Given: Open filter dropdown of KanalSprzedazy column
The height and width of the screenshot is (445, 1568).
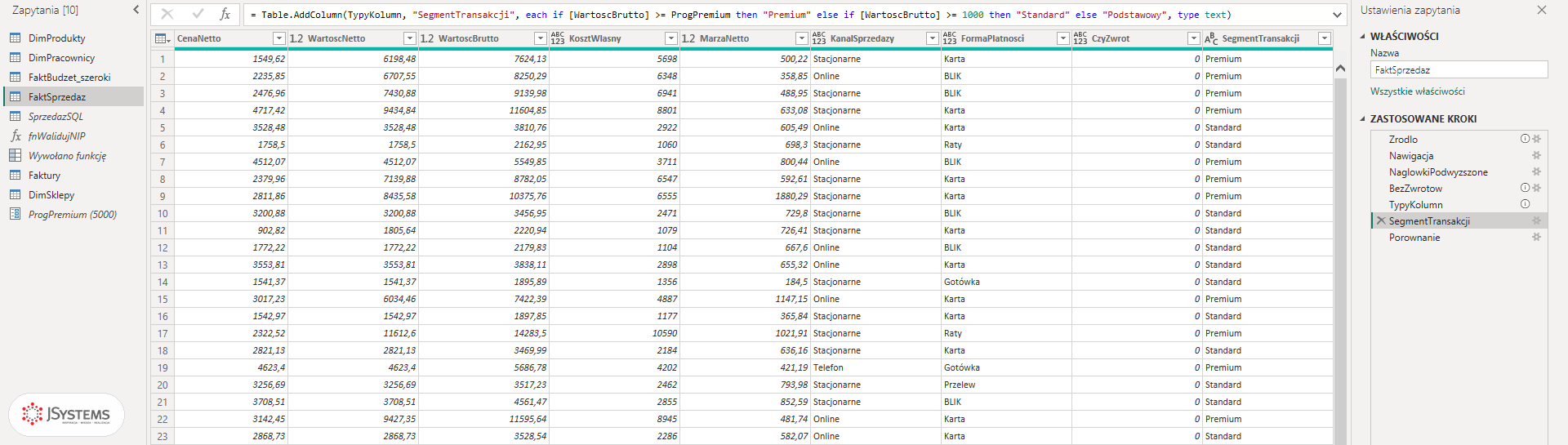Looking at the screenshot, I should pyautogui.click(x=932, y=38).
